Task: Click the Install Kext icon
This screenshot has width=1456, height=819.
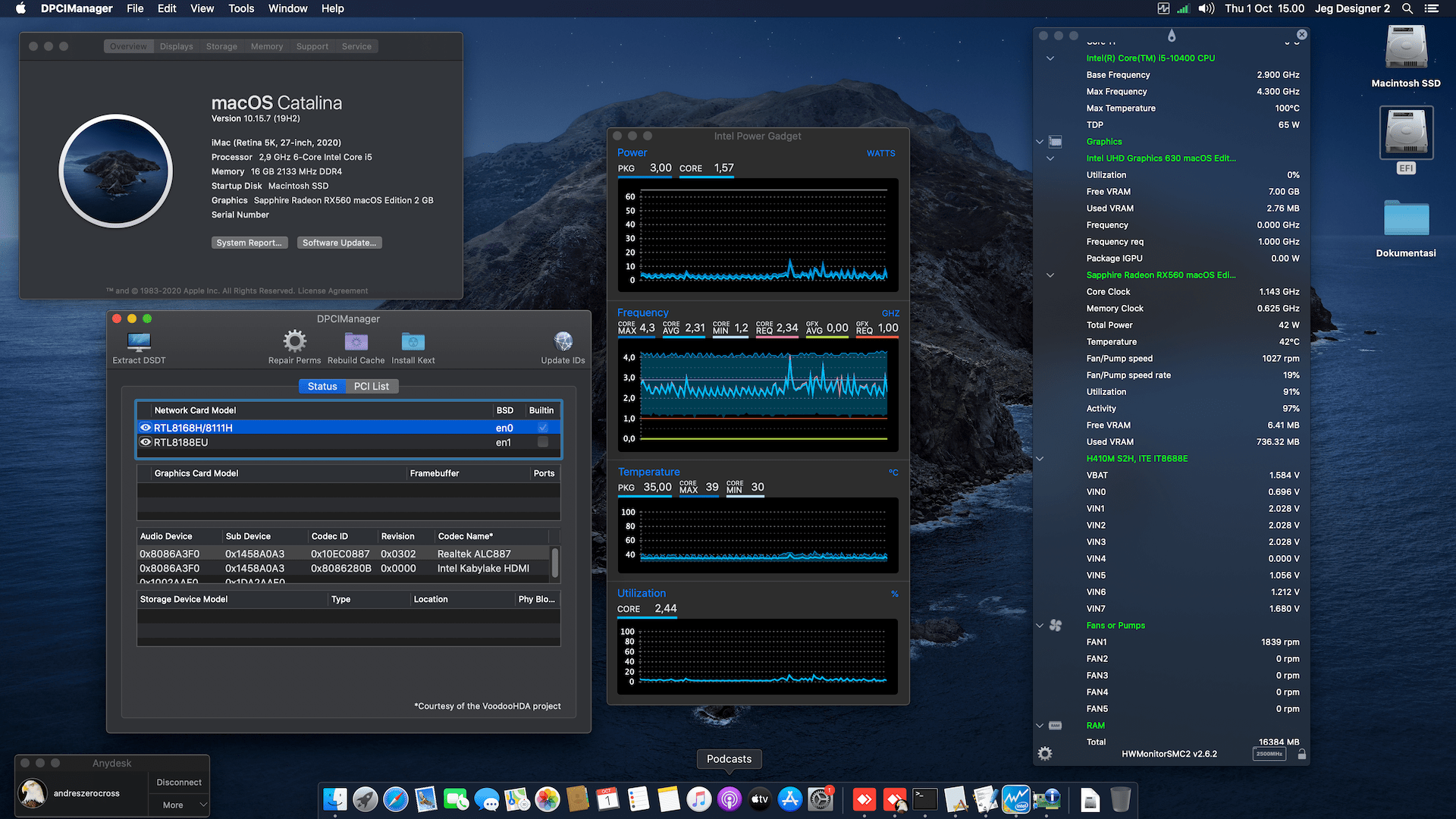Action: click(x=413, y=342)
